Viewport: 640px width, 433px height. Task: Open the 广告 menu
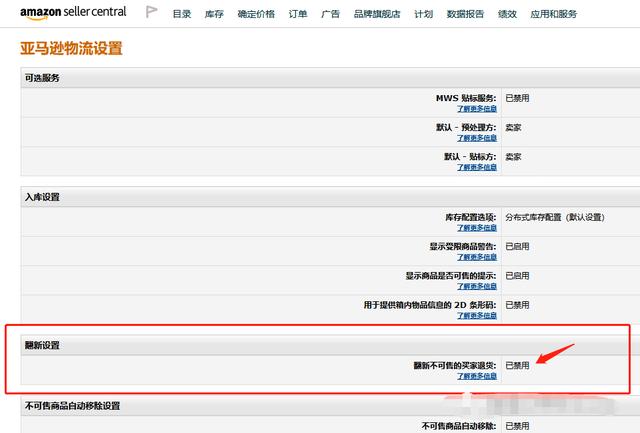(x=330, y=14)
